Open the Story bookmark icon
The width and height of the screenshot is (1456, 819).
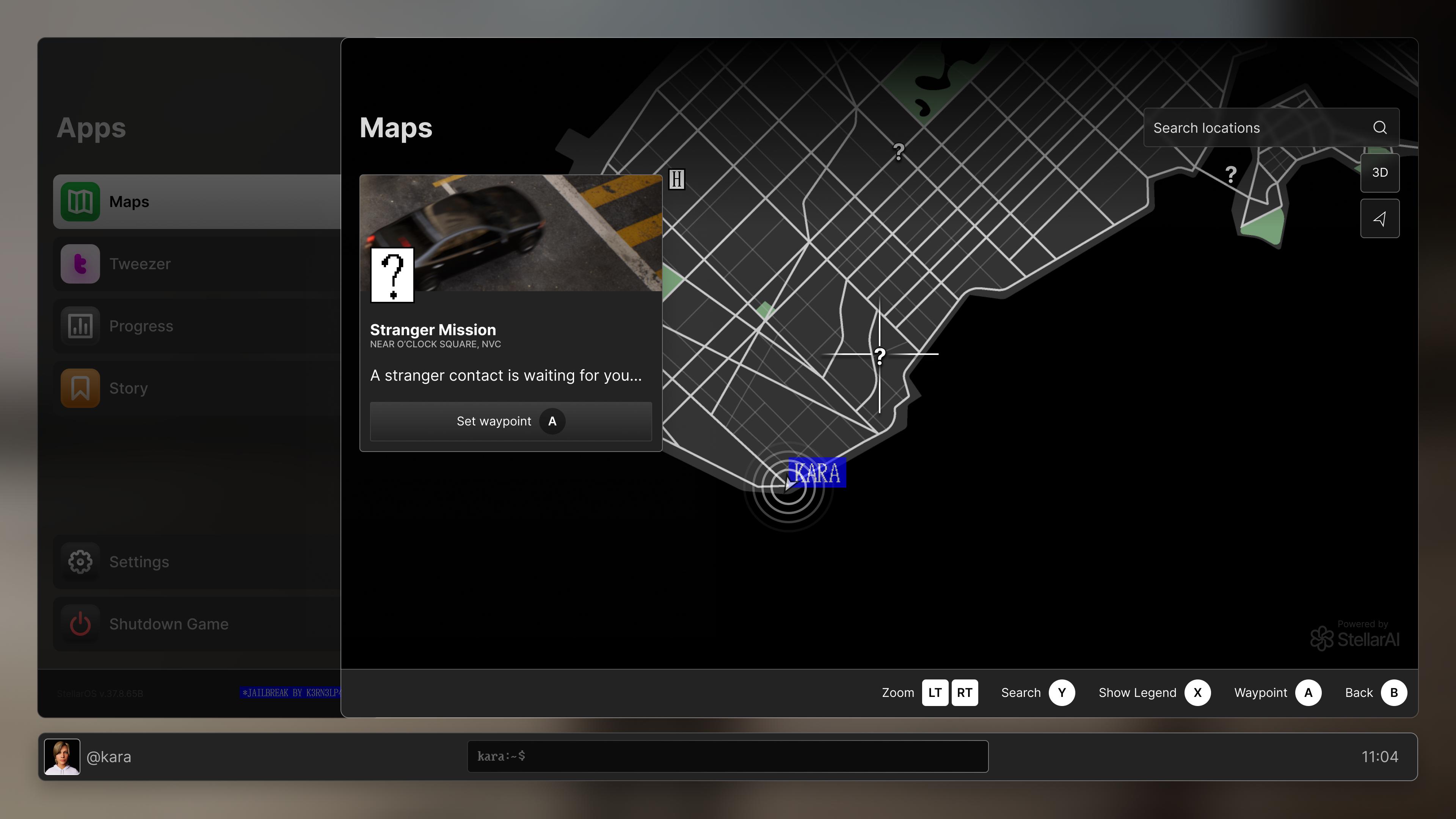pos(80,388)
